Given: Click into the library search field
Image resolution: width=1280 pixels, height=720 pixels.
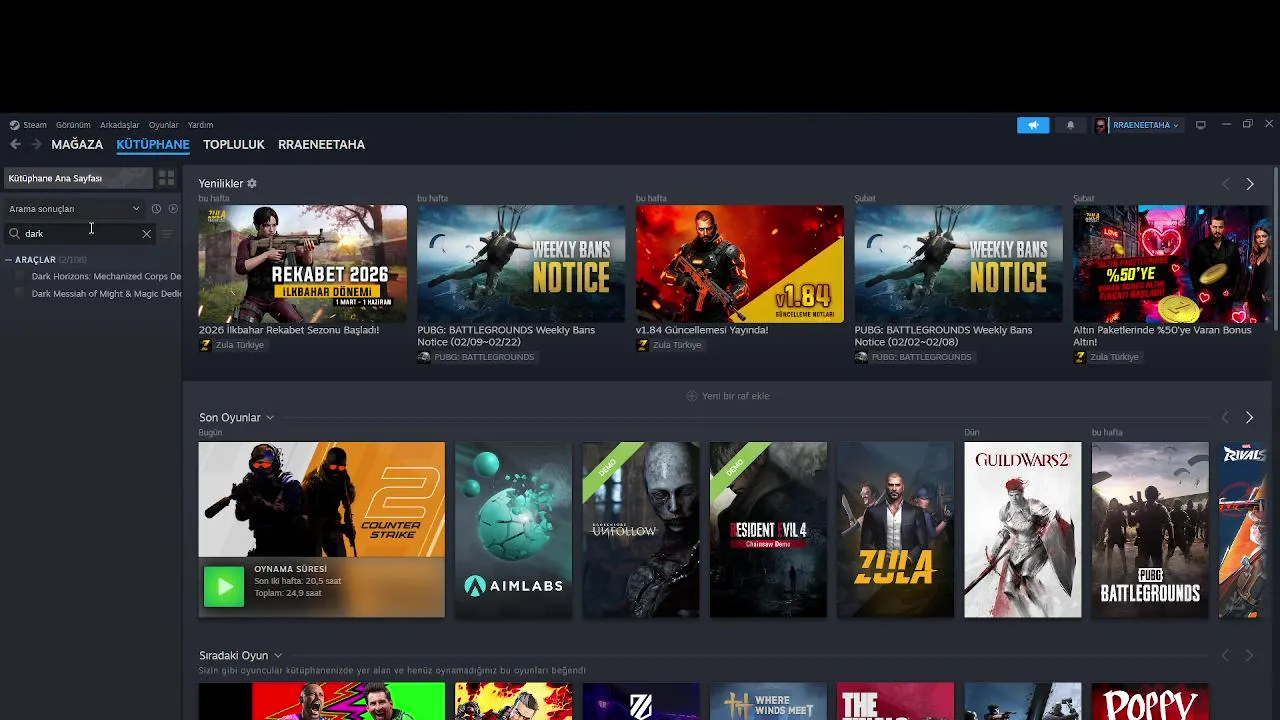Looking at the screenshot, I should coord(80,234).
